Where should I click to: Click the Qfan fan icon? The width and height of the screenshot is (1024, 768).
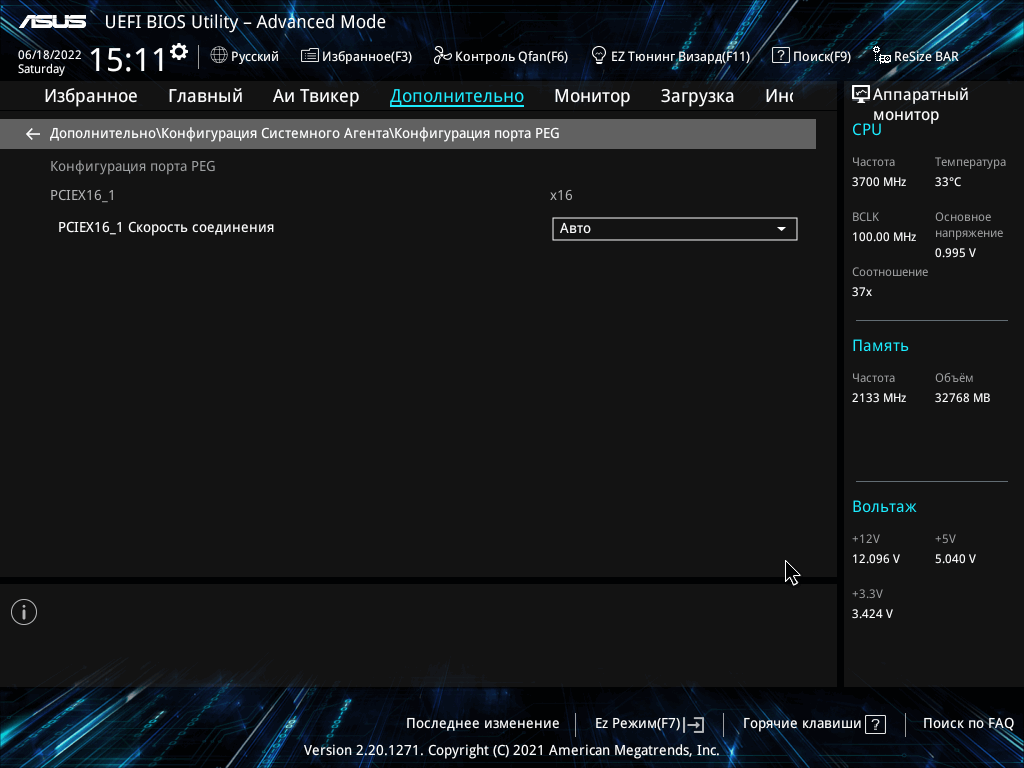(442, 56)
